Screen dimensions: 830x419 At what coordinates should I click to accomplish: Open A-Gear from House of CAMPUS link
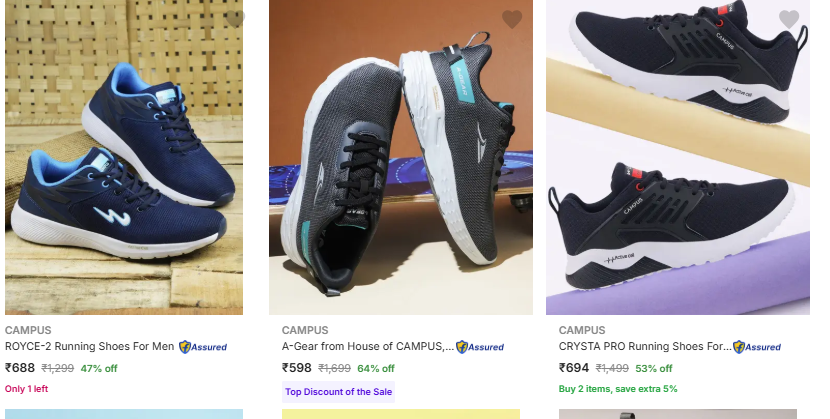click(367, 347)
